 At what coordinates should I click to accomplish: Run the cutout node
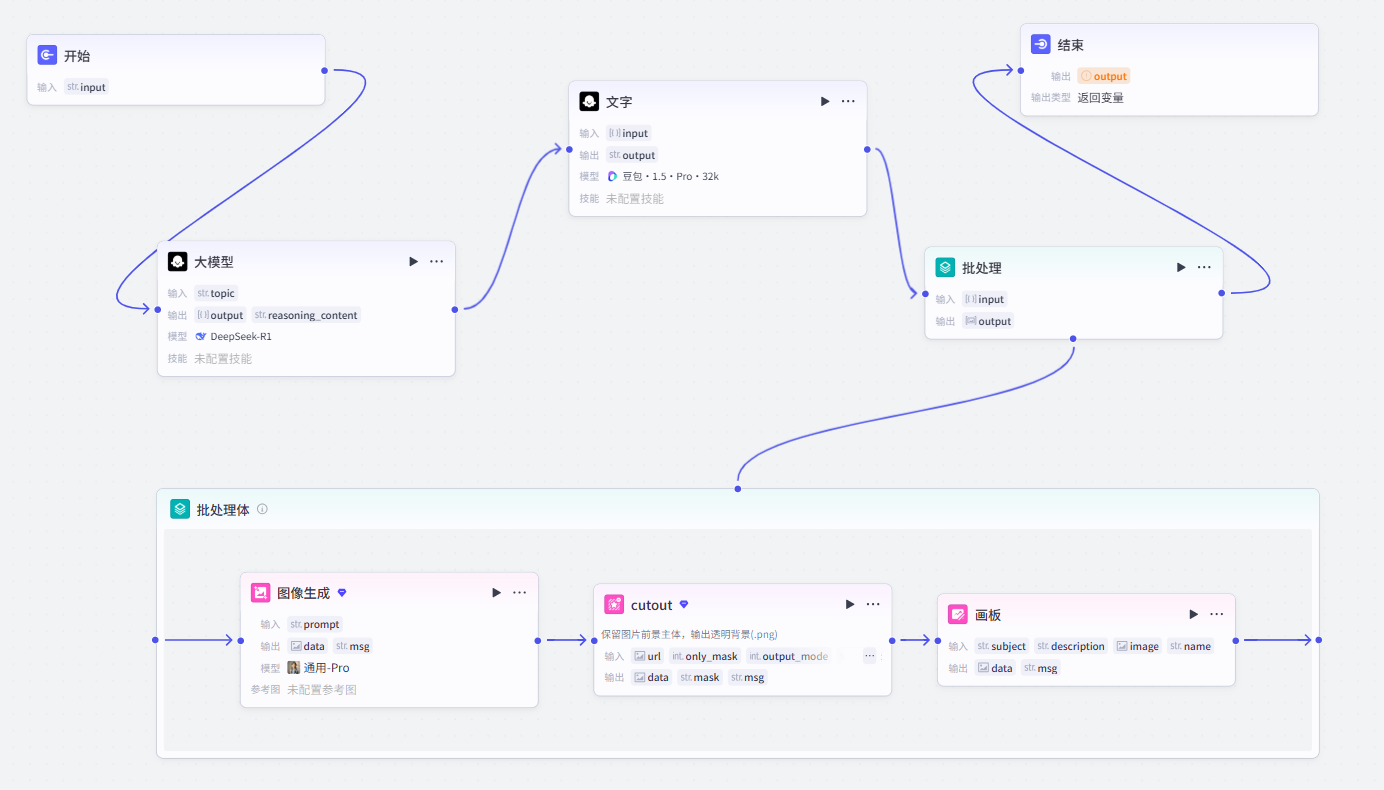click(x=850, y=604)
